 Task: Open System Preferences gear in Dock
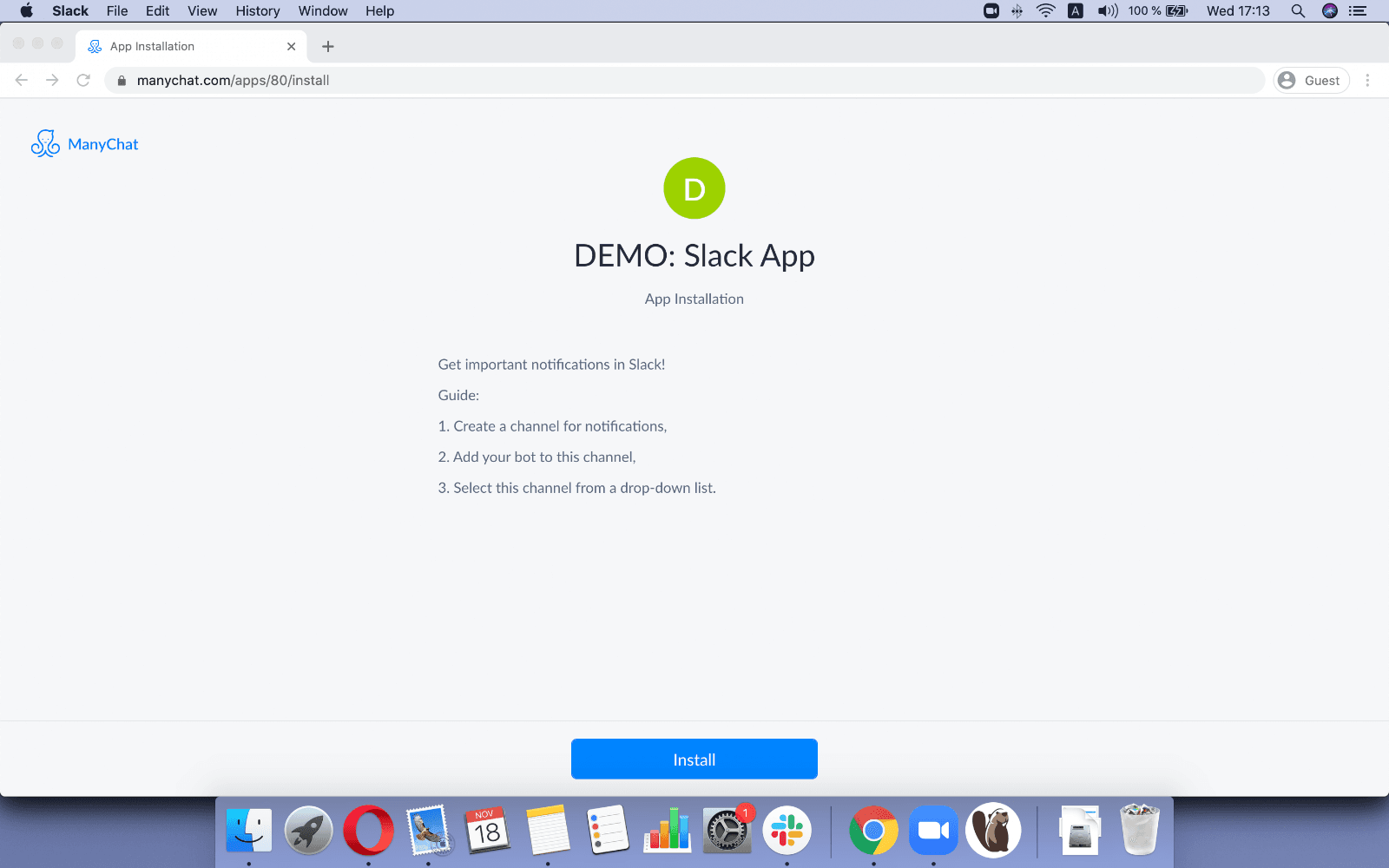(x=727, y=831)
